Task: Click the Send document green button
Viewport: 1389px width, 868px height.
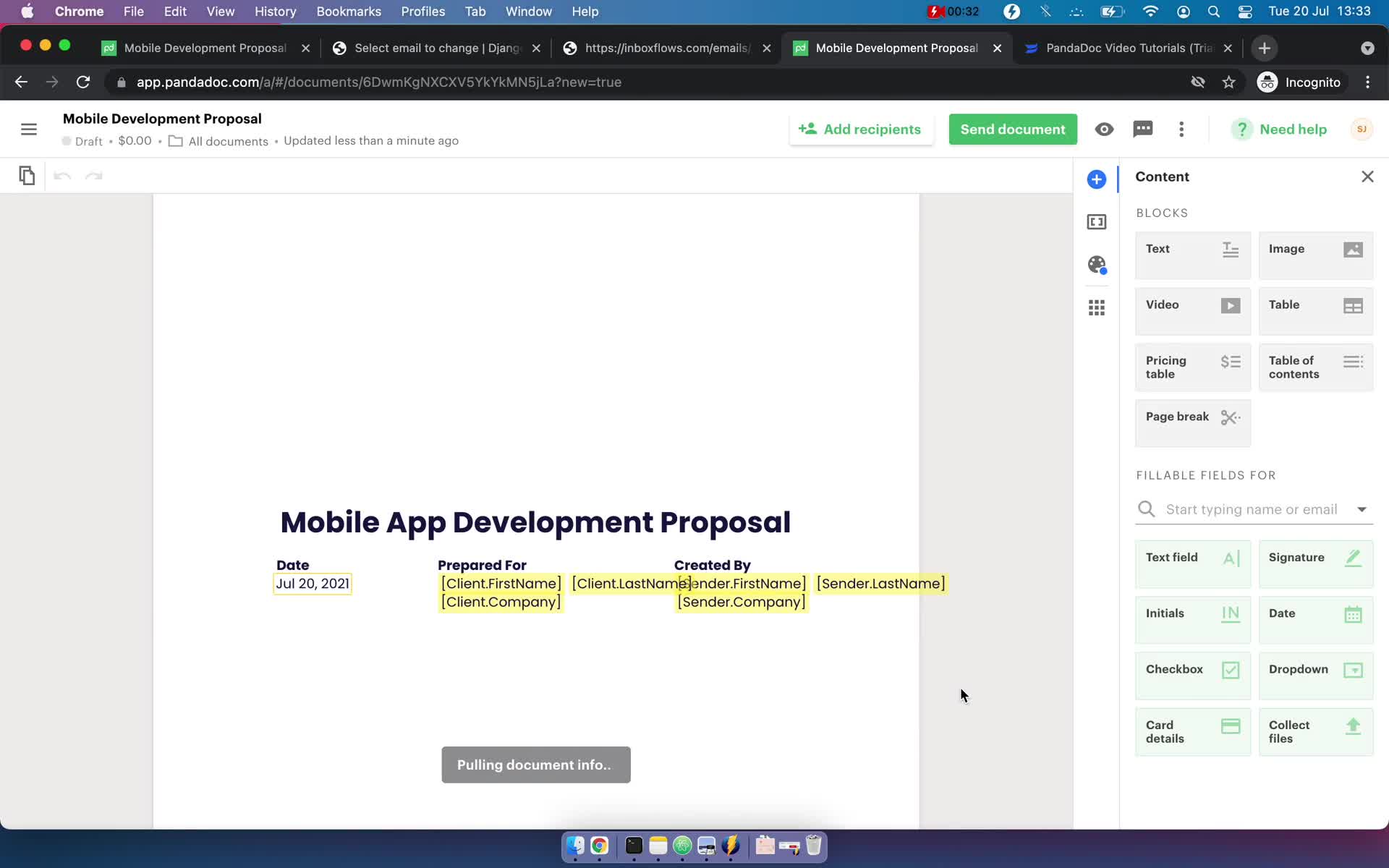Action: click(x=1014, y=129)
